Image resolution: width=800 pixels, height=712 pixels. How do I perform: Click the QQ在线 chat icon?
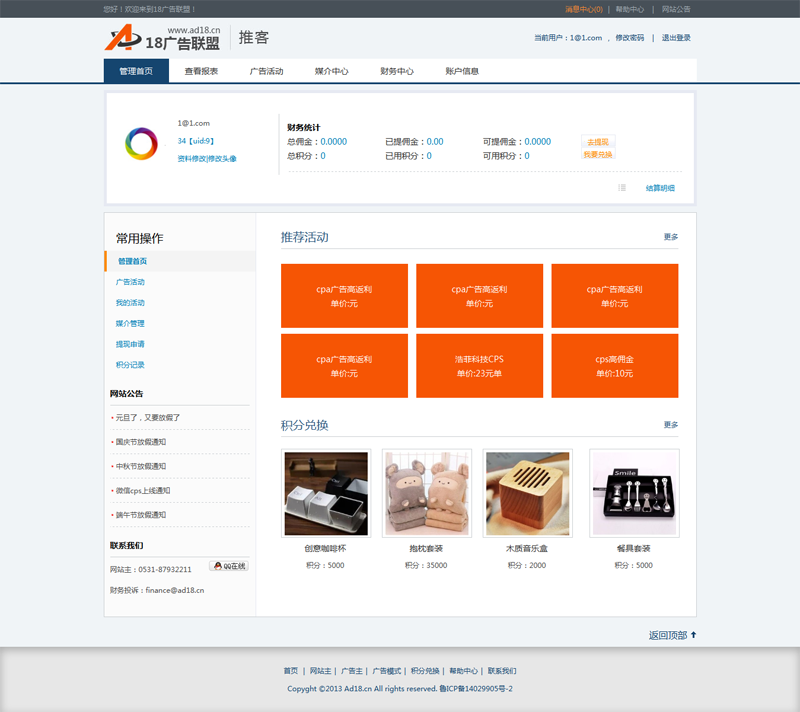pyautogui.click(x=229, y=566)
